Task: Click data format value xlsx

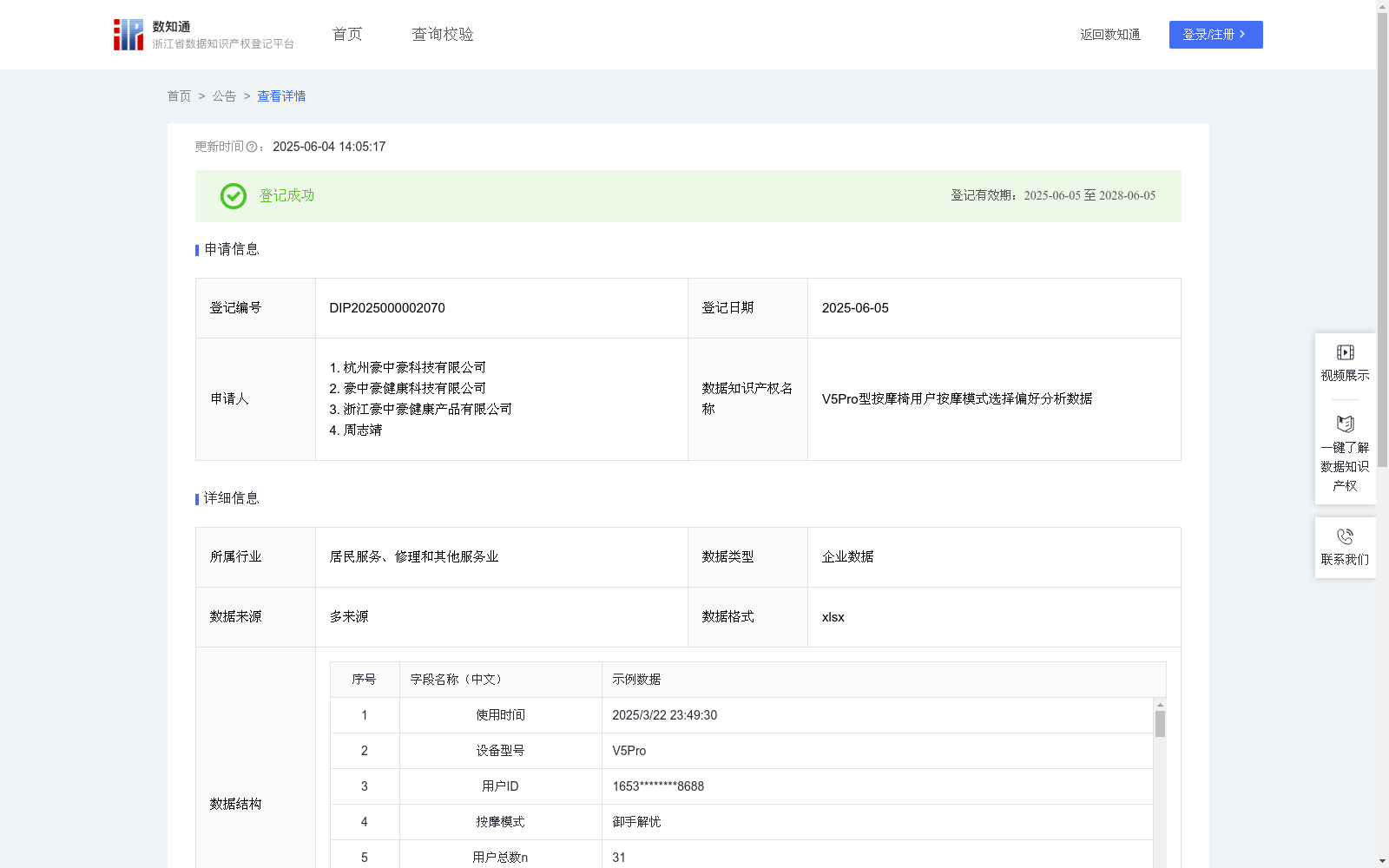Action: point(833,617)
